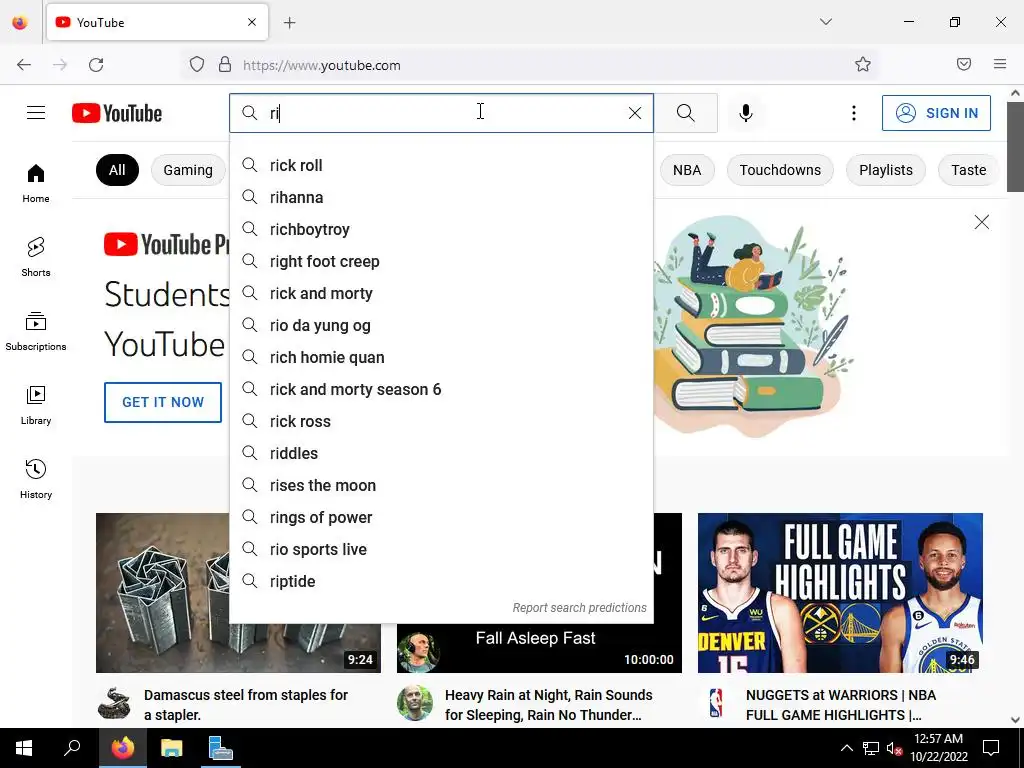The width and height of the screenshot is (1024, 768).
Task: Open Subscriptions in the sidebar
Action: (x=36, y=331)
